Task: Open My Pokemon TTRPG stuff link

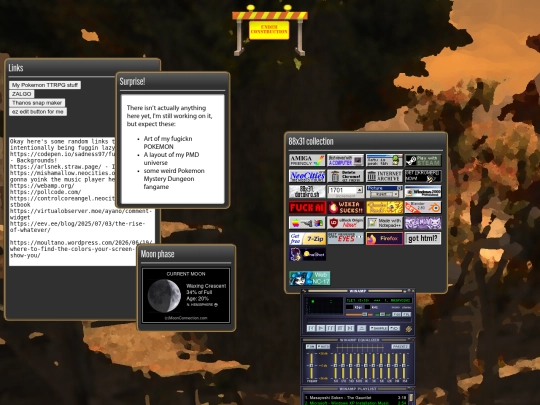Action: pos(45,85)
